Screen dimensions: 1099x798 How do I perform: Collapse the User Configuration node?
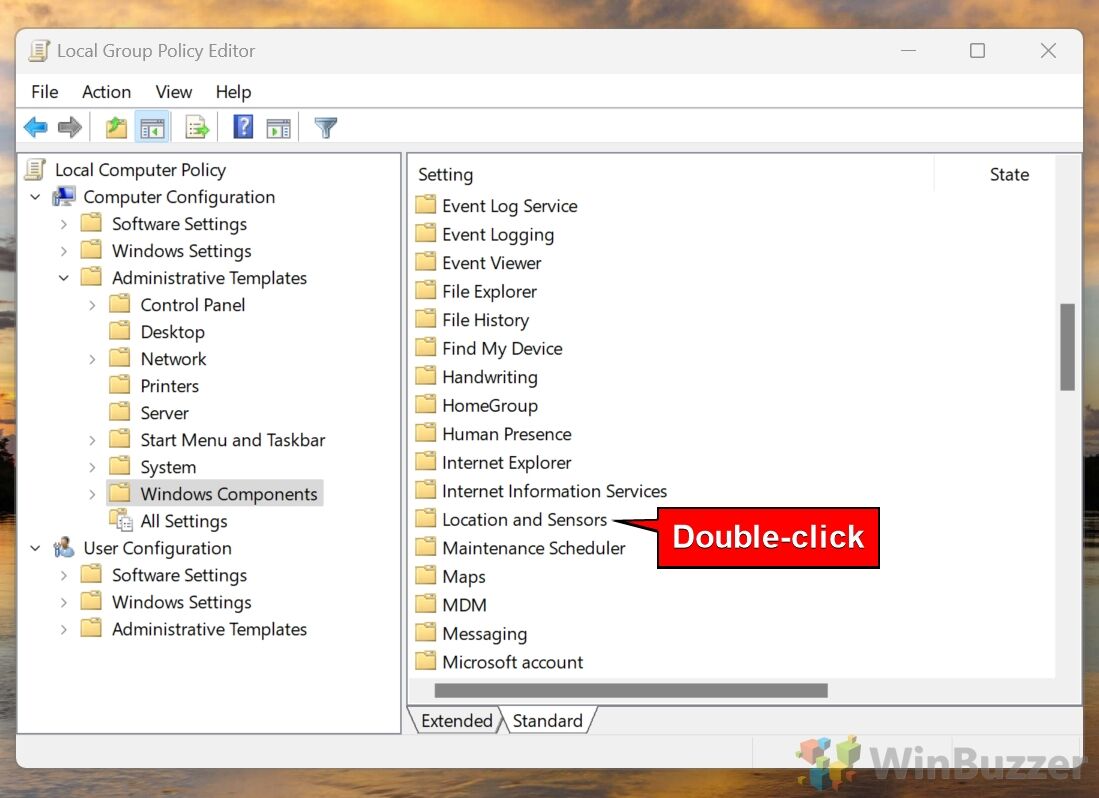point(36,548)
